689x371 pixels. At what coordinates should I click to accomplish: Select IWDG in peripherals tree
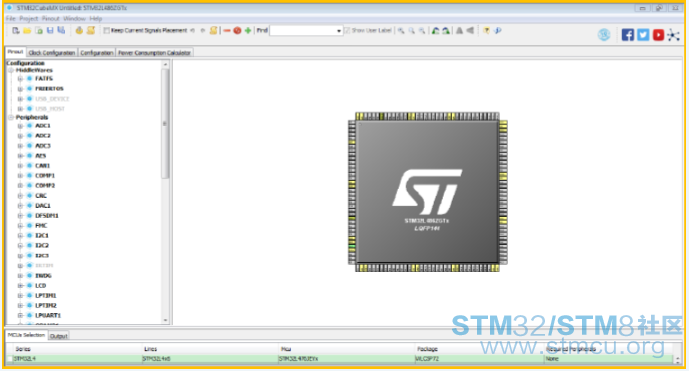[43, 276]
